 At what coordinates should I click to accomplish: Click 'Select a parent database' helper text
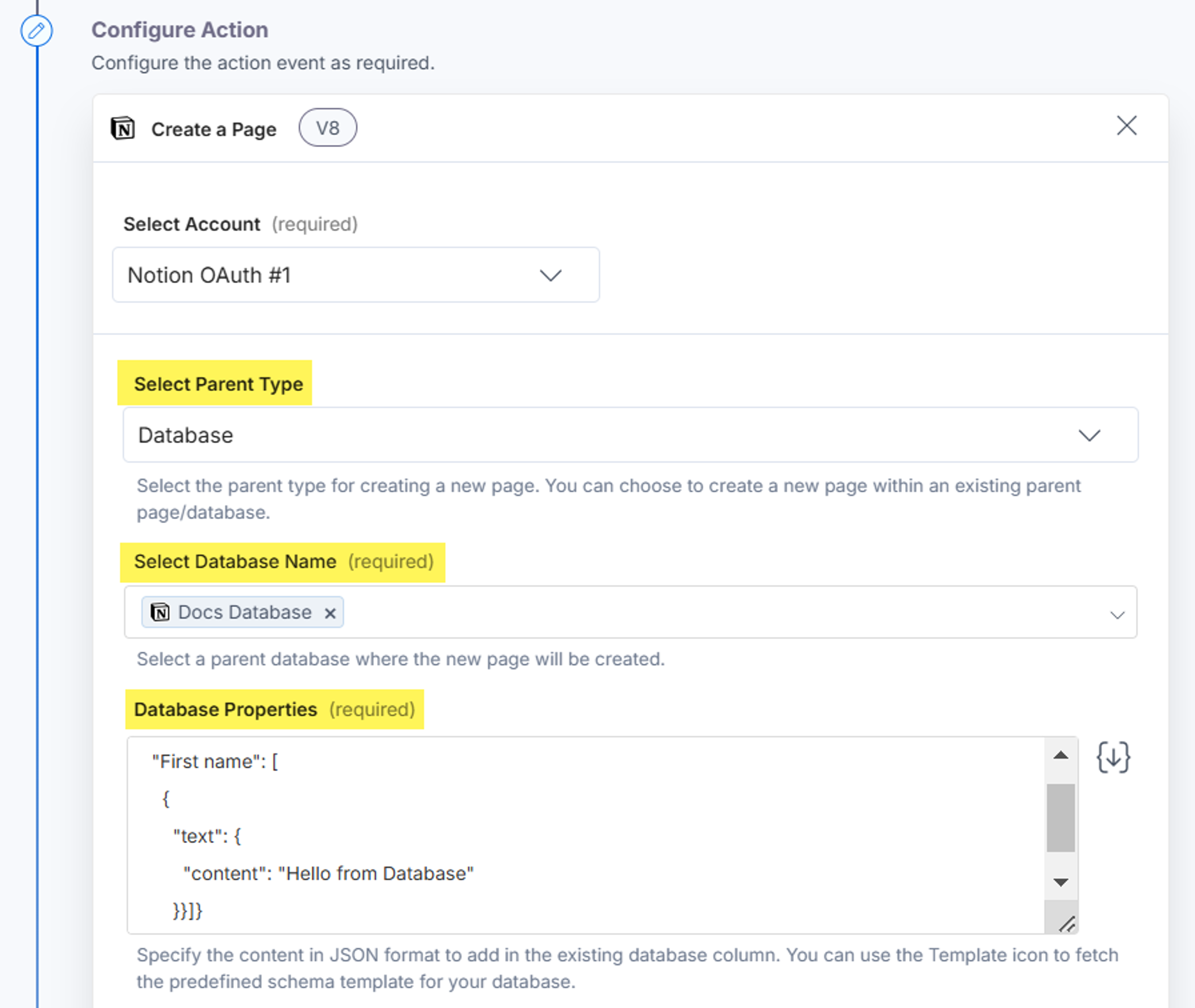click(x=401, y=660)
